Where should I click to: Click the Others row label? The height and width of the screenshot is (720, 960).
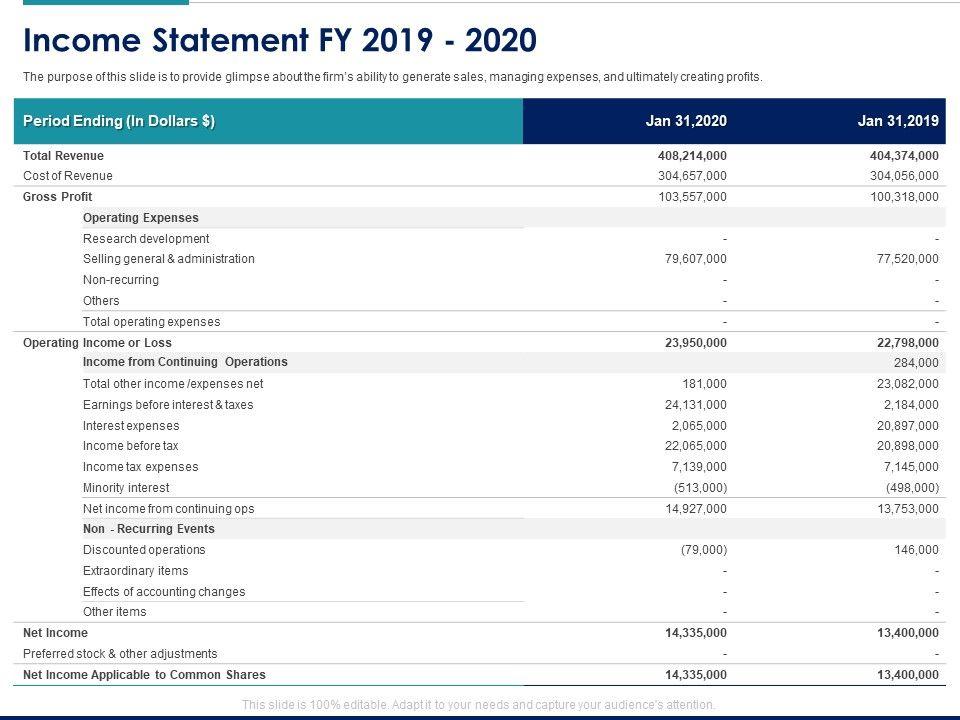click(101, 301)
